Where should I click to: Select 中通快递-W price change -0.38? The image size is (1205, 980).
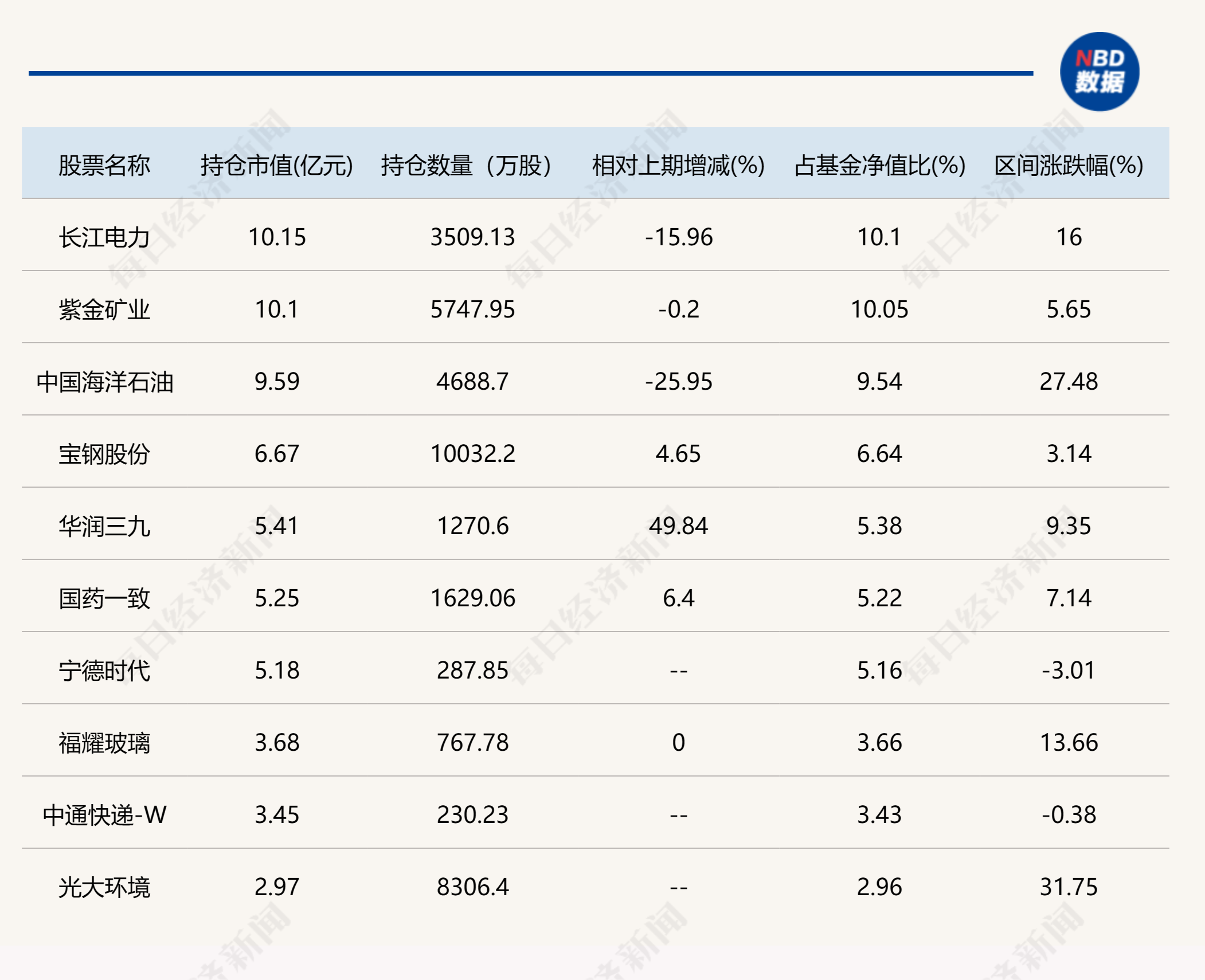click(x=1069, y=815)
